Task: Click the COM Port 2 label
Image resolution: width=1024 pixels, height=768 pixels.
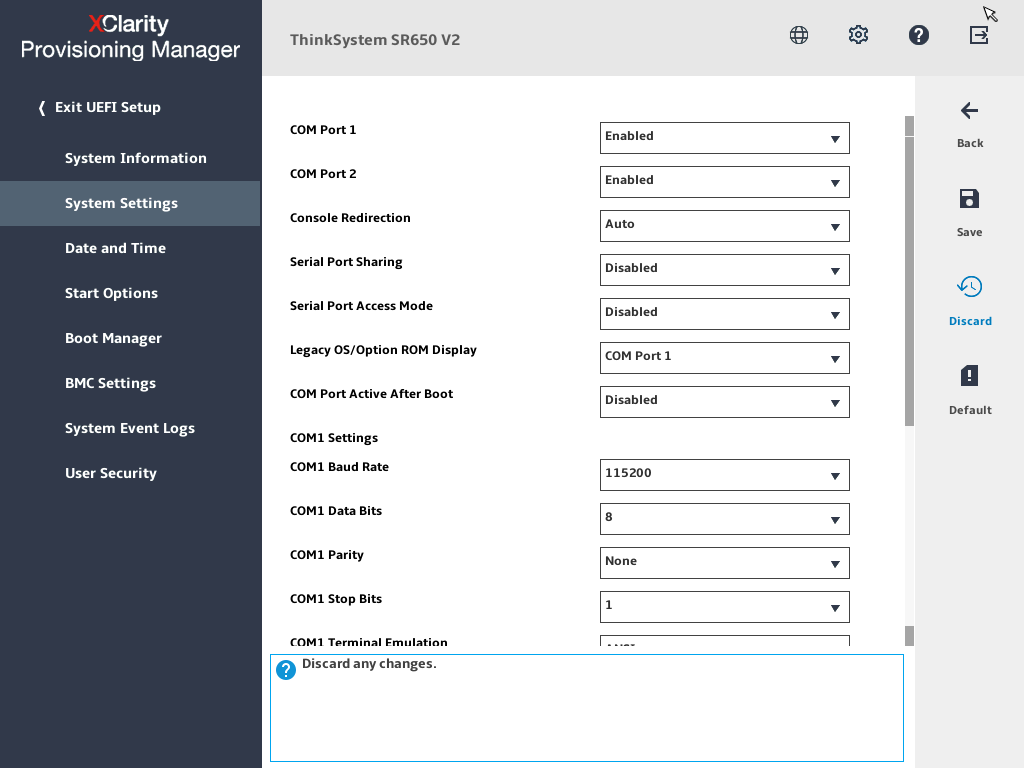Action: [323, 174]
